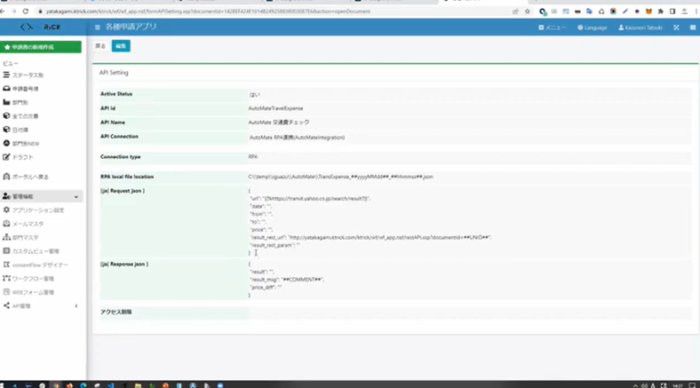Screen dimensions: 700x388
Task: Toggle the hamburger sidebar menu icon
Action: [x=97, y=27]
